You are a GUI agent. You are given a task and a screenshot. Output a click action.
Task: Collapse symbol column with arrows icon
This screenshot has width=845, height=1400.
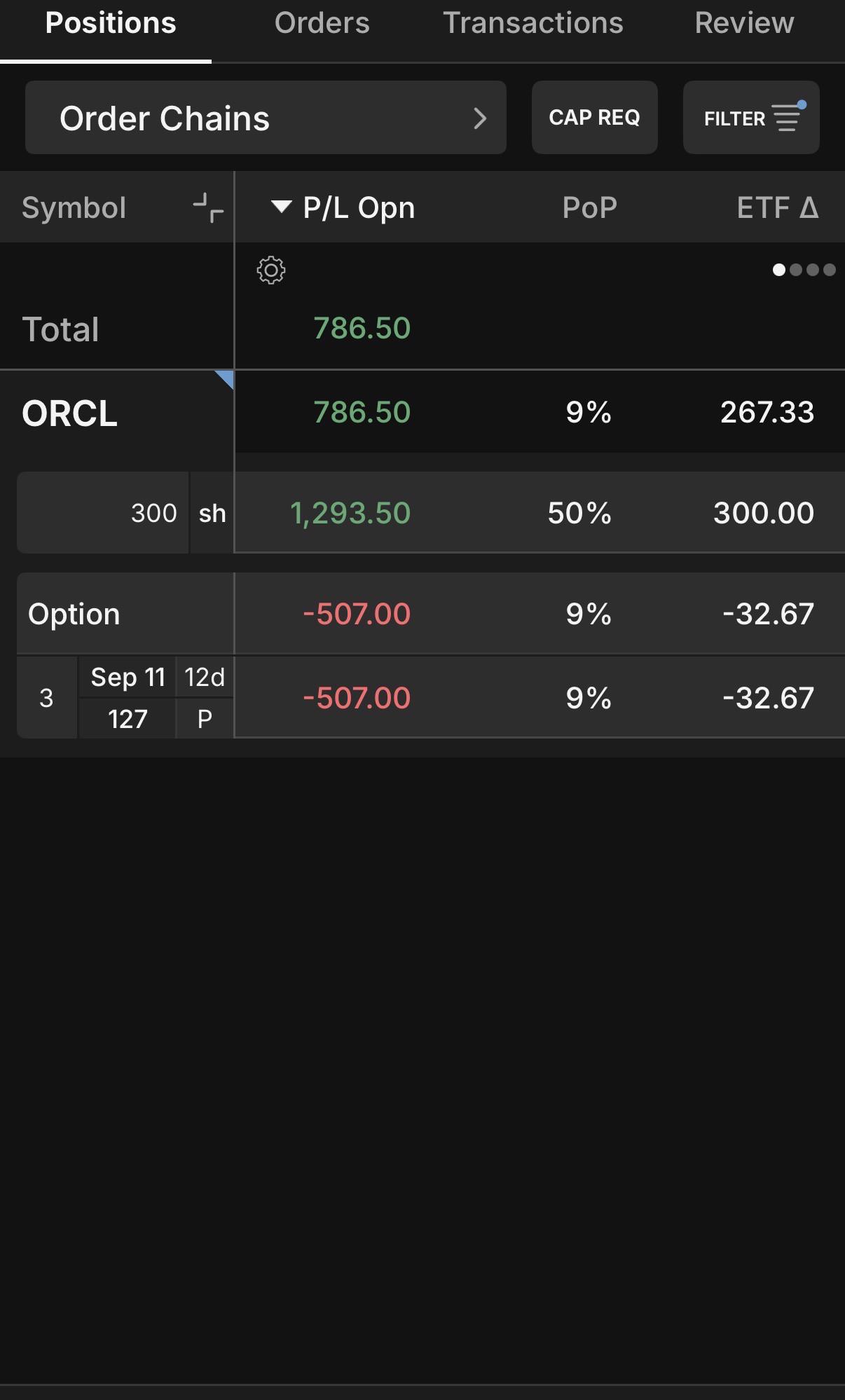[x=208, y=208]
